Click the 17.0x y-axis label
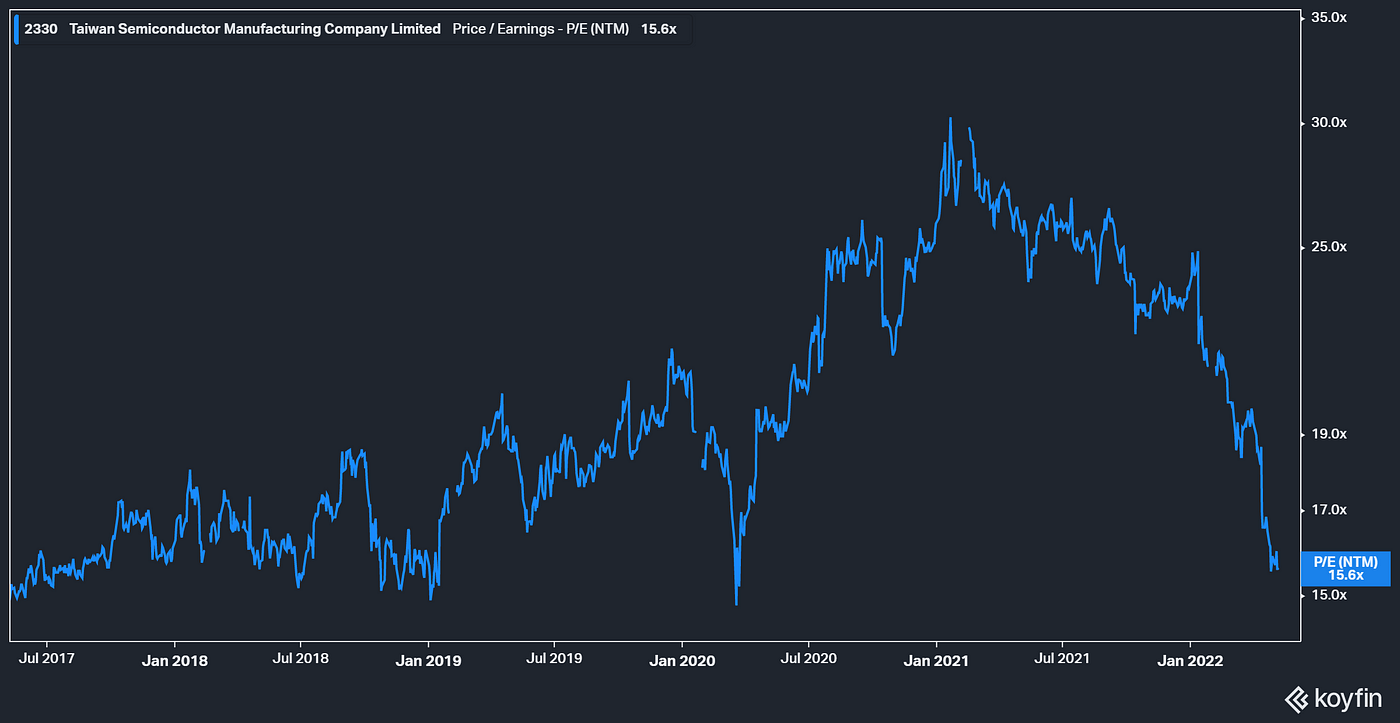This screenshot has height=723, width=1400. tap(1328, 510)
